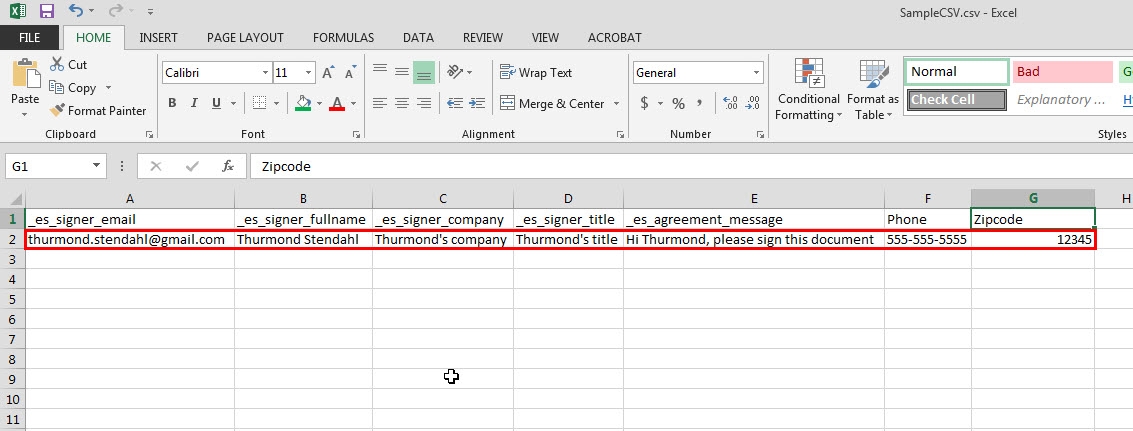Image resolution: width=1133 pixels, height=431 pixels.
Task: Toggle Wrap Text for the selected cell
Action: click(x=536, y=73)
